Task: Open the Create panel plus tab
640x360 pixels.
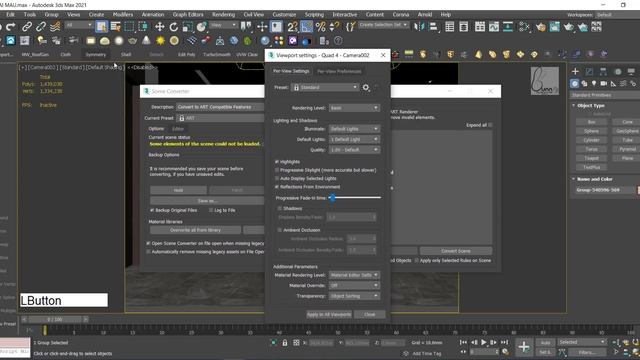Action: pos(575,71)
